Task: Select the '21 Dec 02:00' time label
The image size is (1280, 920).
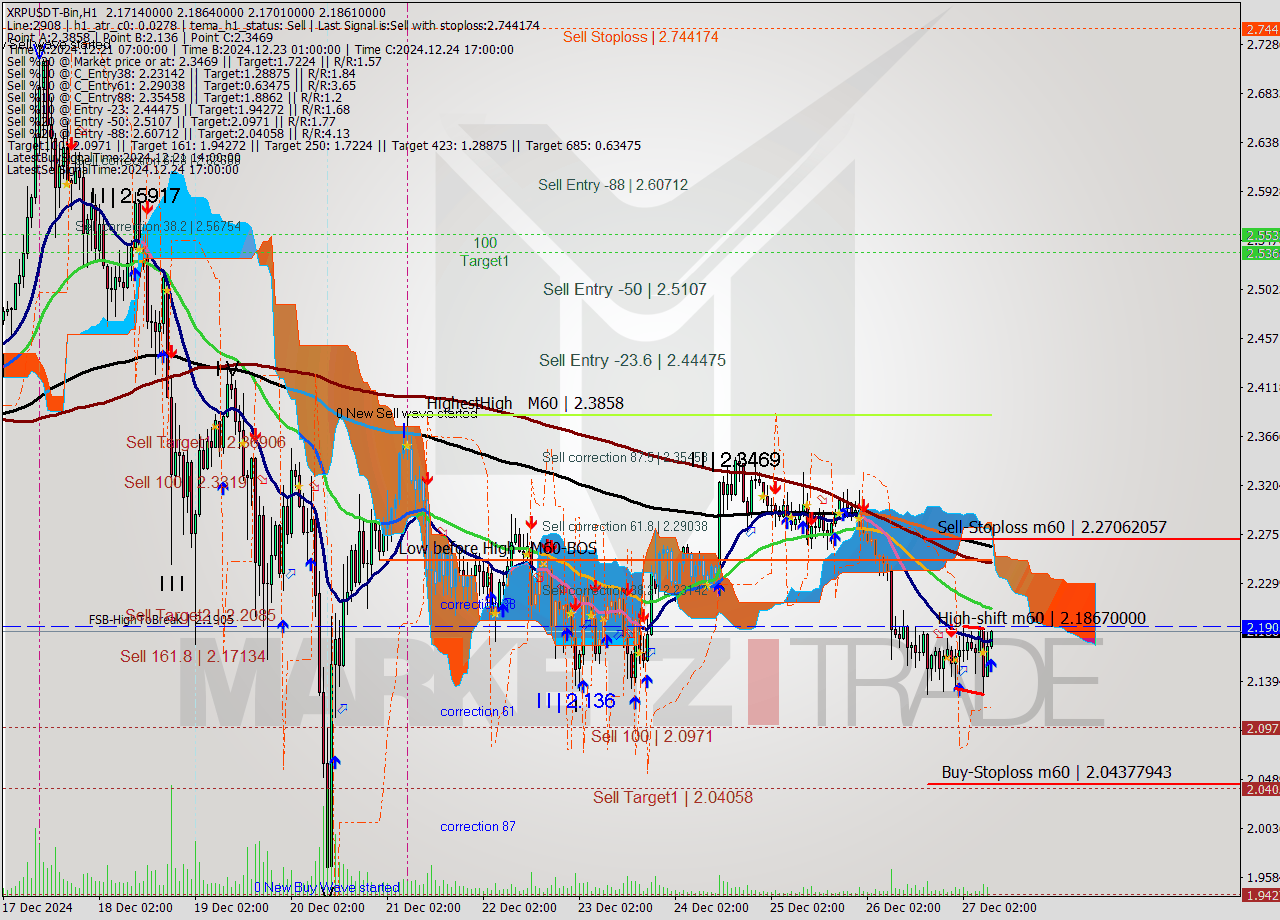Action: click(x=423, y=908)
